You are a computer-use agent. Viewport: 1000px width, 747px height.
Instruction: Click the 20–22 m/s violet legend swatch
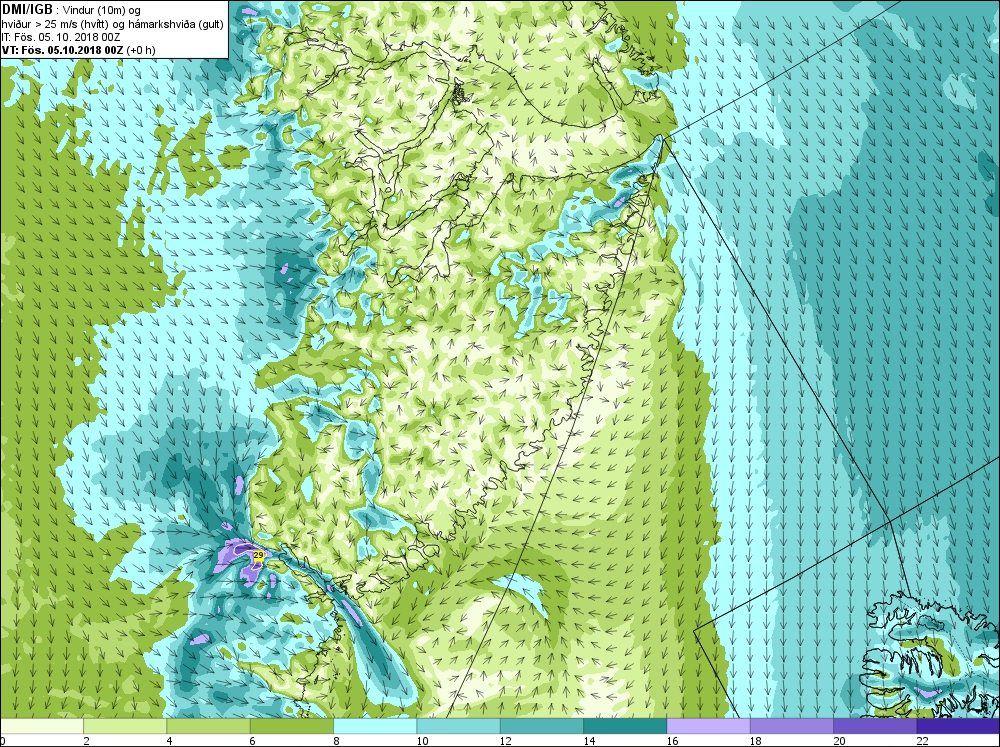(874, 726)
